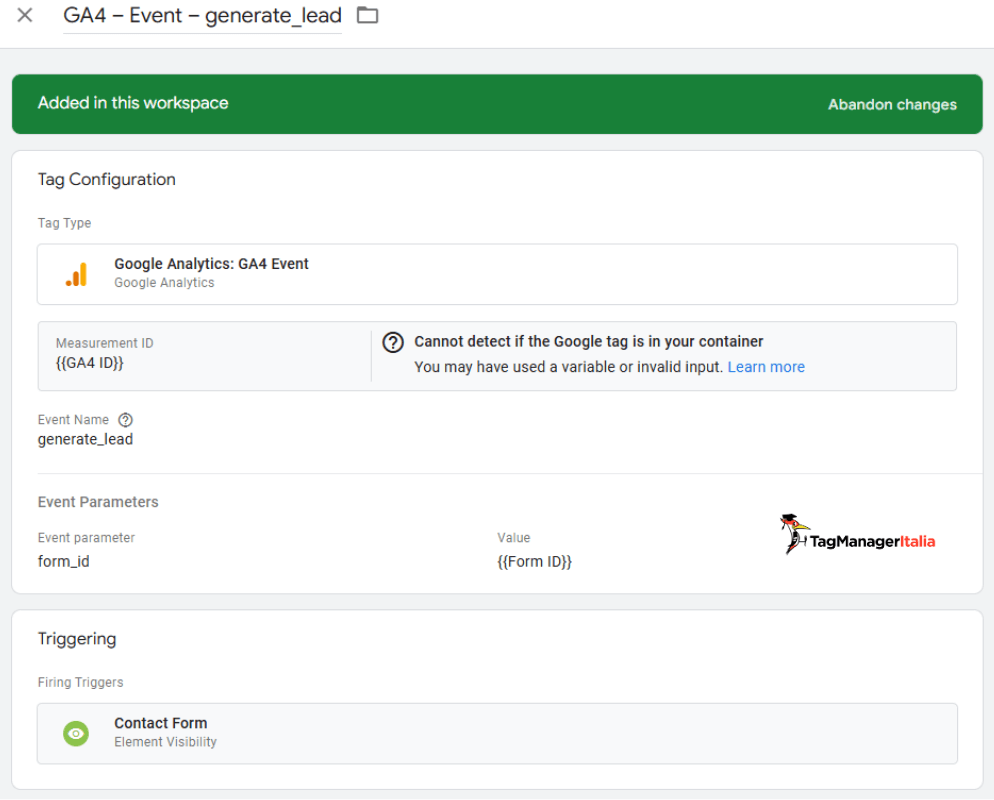
Task: Edit the tag name GA4 – Event – generate_lead
Action: pyautogui.click(x=202, y=15)
